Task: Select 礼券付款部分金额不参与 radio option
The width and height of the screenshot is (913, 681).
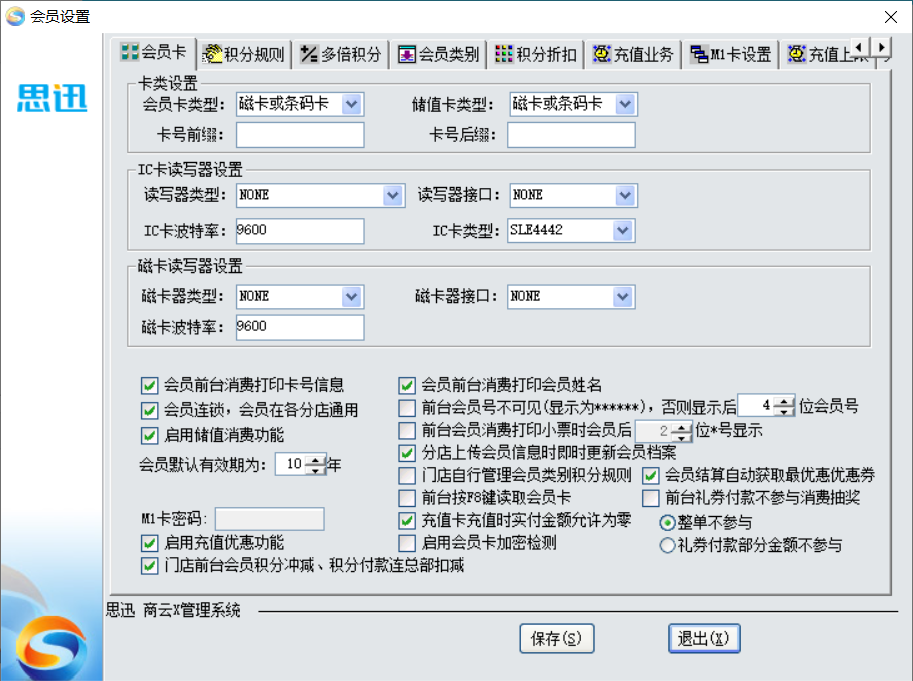Action: click(668, 545)
